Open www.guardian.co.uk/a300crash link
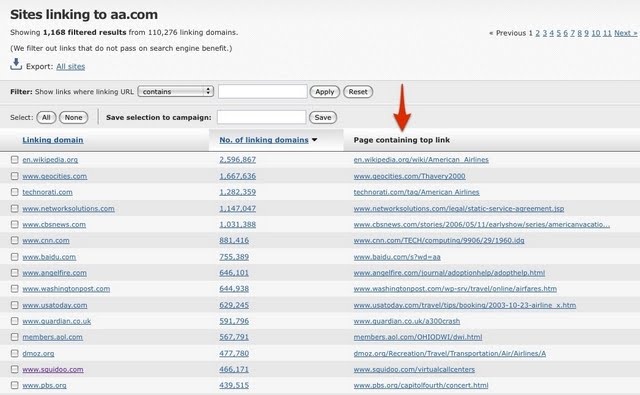This screenshot has height=395, width=640. pyautogui.click(x=407, y=321)
